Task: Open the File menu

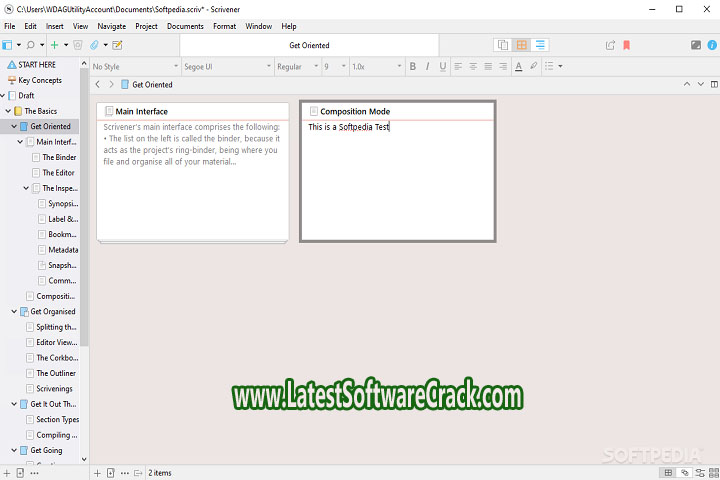Action: [x=10, y=26]
